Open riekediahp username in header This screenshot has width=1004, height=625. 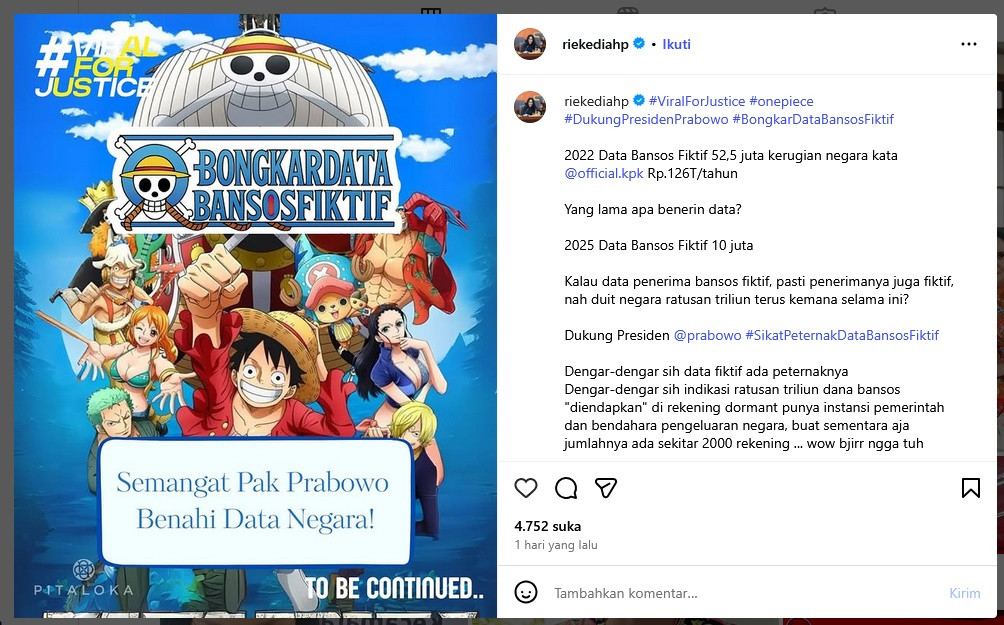(x=595, y=44)
